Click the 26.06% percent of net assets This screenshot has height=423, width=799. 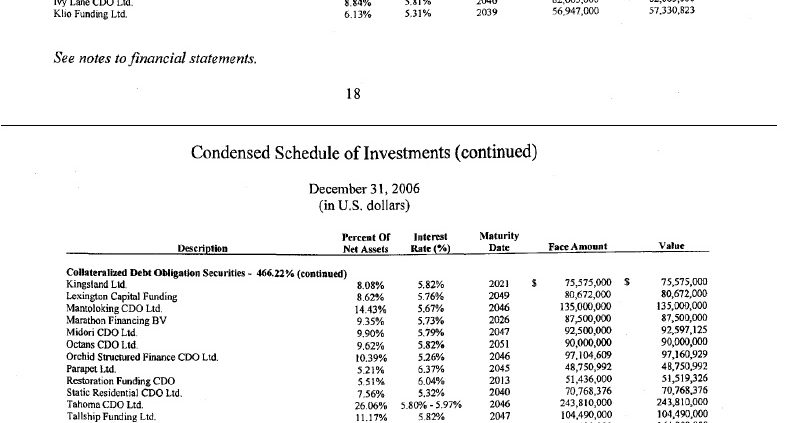pos(370,404)
